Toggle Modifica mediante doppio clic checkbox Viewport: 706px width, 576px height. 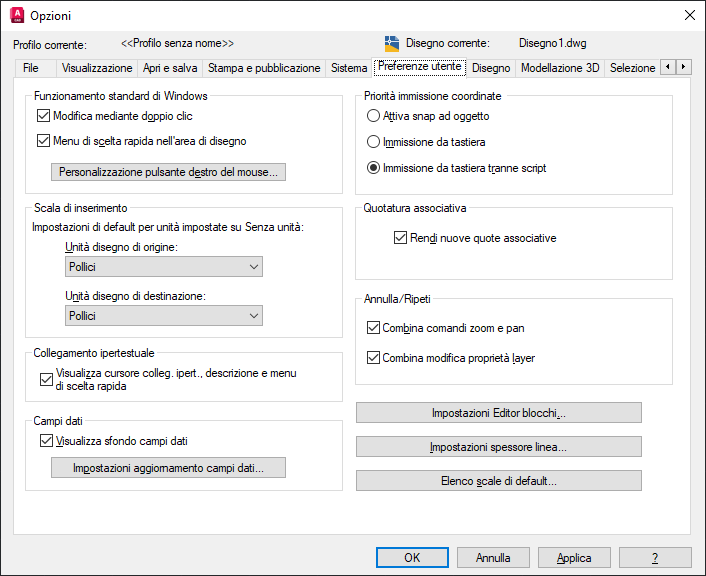coord(43,116)
